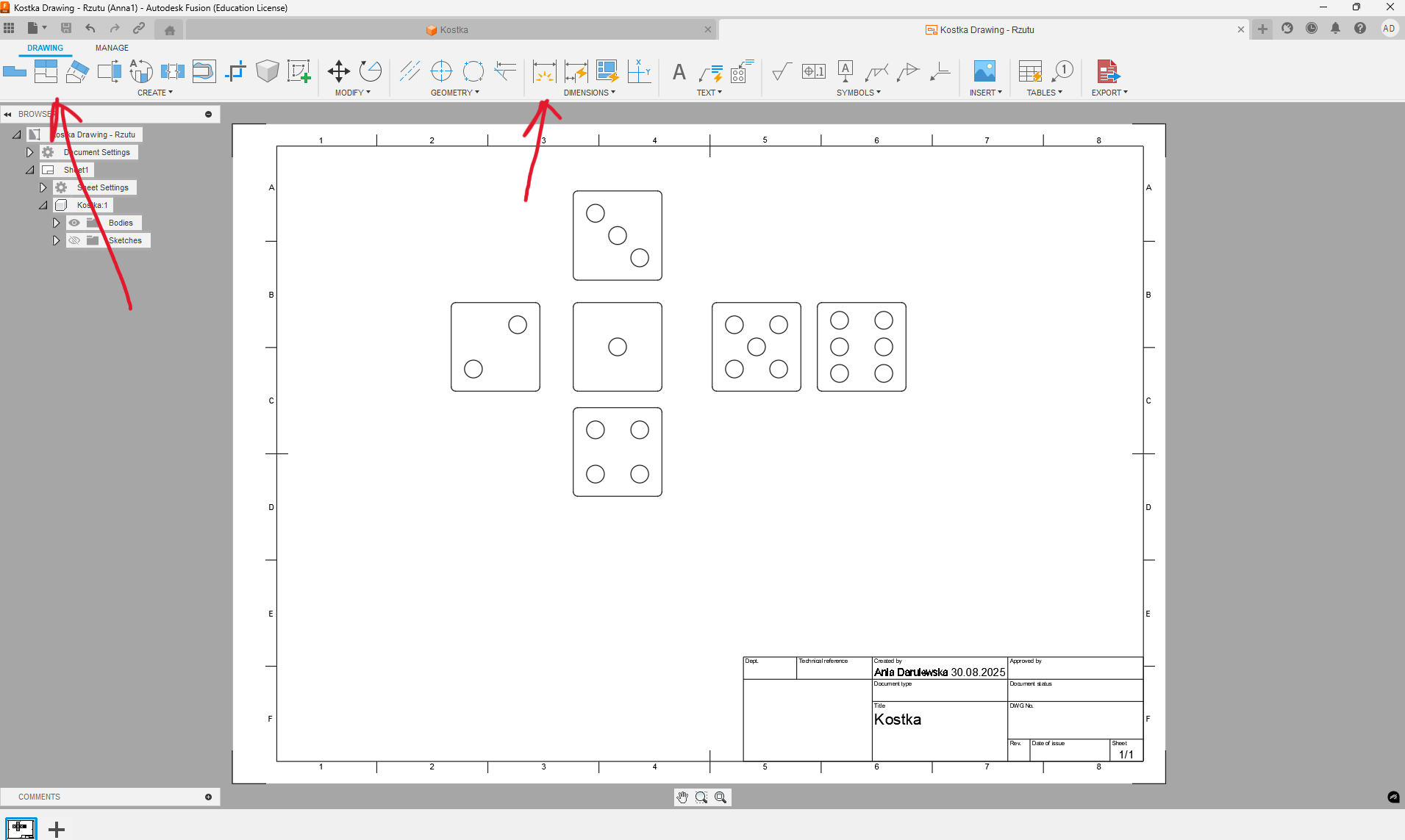Select the Projected View tool
1405x840 pixels.
point(46,71)
